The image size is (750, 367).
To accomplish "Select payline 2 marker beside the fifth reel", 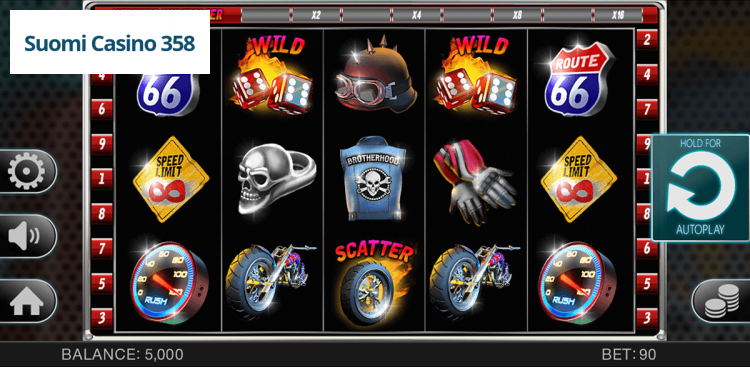I will point(647,39).
